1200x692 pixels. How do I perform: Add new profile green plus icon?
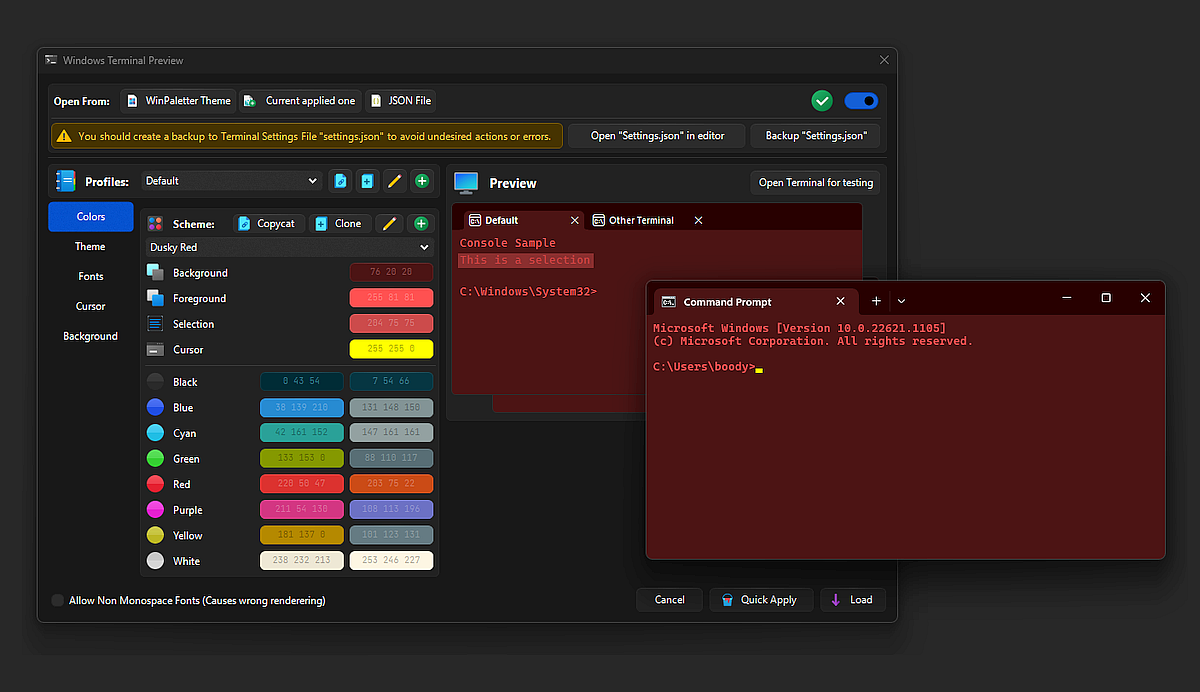[x=422, y=181]
